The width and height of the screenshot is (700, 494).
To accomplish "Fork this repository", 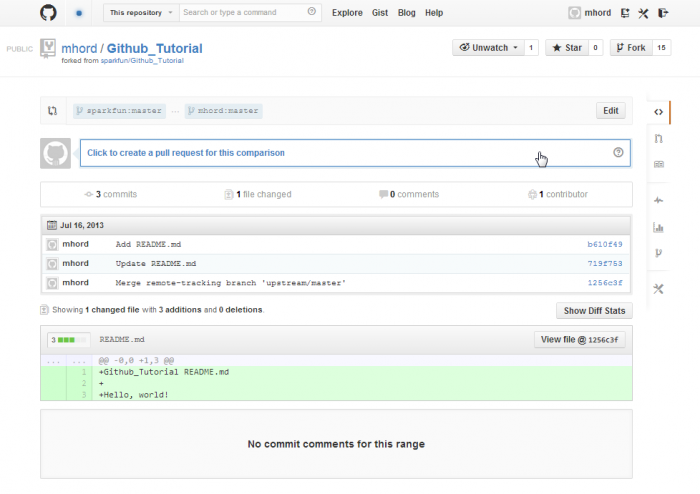I will pyautogui.click(x=631, y=48).
